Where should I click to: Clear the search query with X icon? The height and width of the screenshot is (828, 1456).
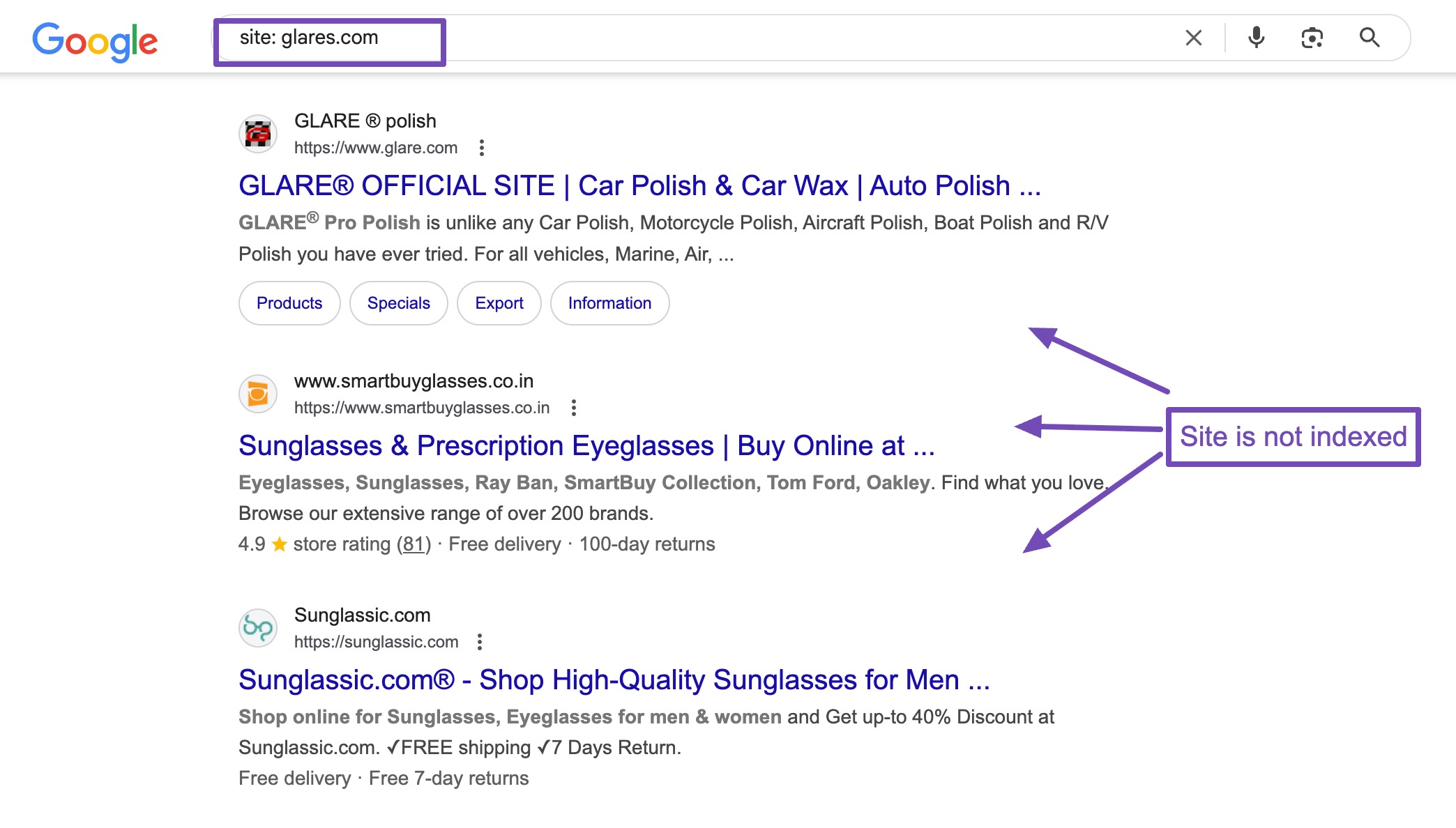coord(1194,38)
